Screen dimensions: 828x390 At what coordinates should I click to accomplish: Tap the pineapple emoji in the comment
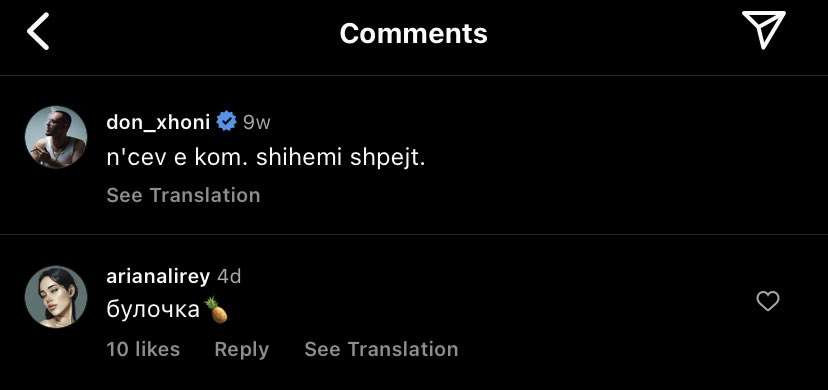click(x=216, y=310)
